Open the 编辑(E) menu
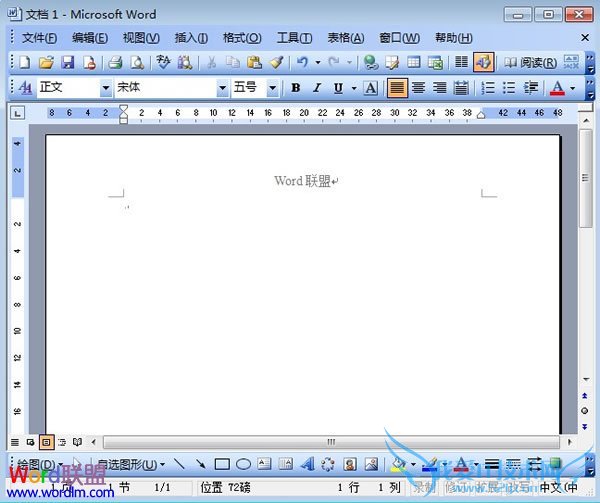Screen dimensions: 600x503 click(90, 38)
